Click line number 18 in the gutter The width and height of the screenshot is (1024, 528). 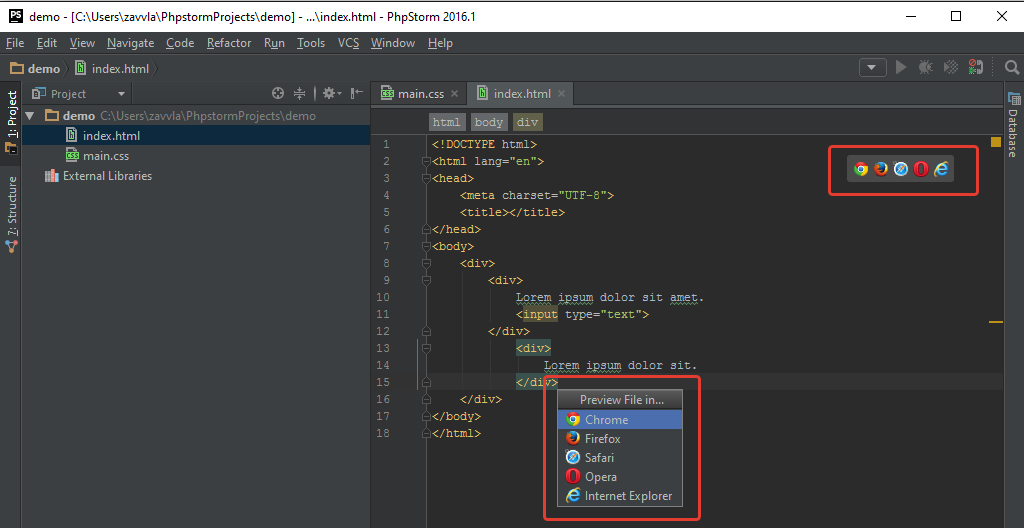coord(383,433)
